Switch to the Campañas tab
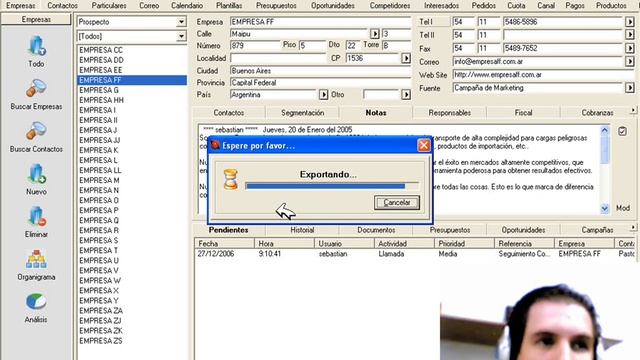Screen dimensions: 640x360 click(597, 230)
